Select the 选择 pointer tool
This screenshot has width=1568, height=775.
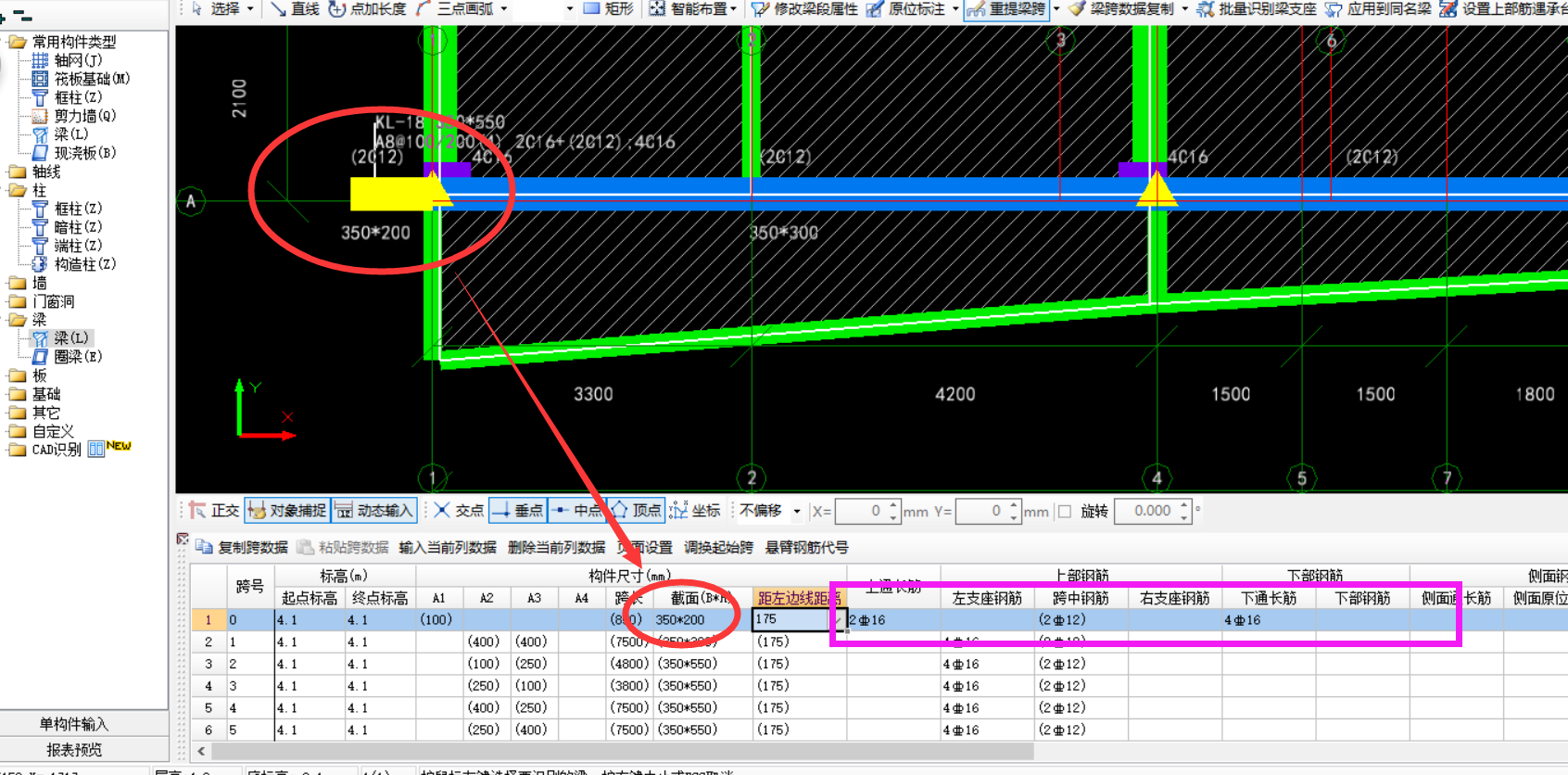[x=216, y=8]
